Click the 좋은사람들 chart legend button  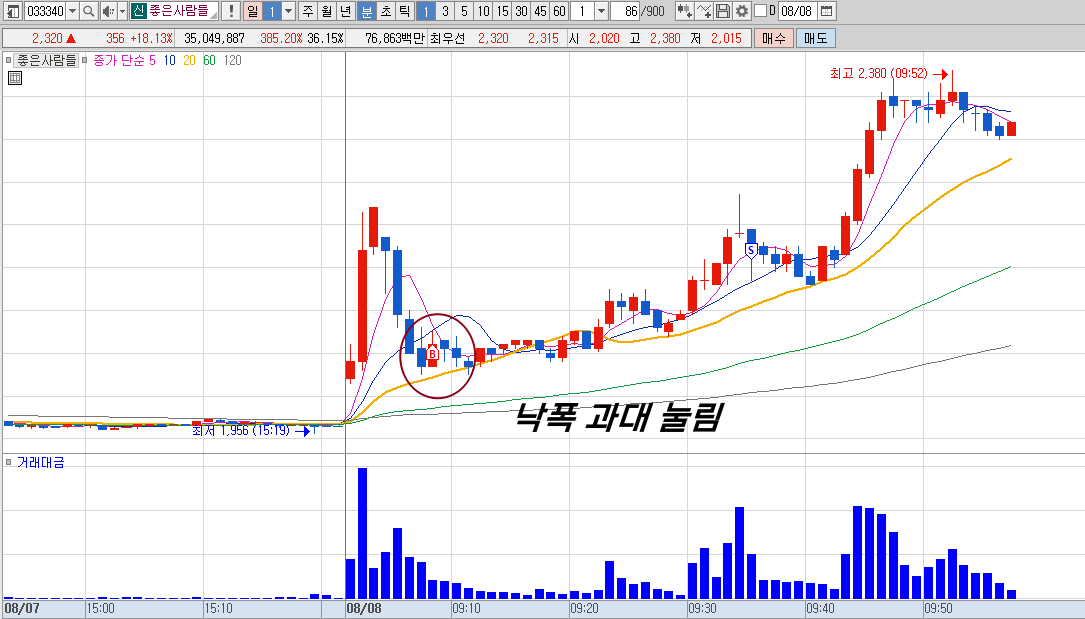point(46,60)
